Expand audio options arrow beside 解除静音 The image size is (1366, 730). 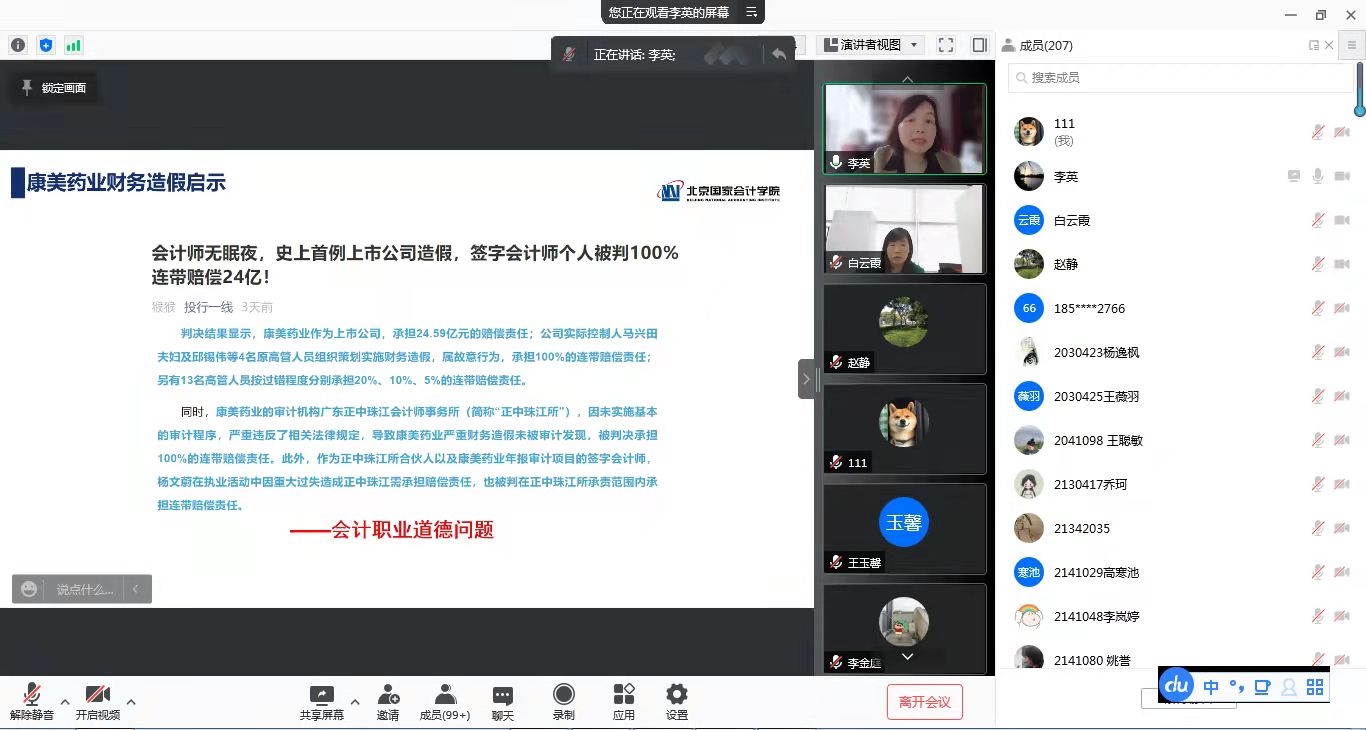65,702
